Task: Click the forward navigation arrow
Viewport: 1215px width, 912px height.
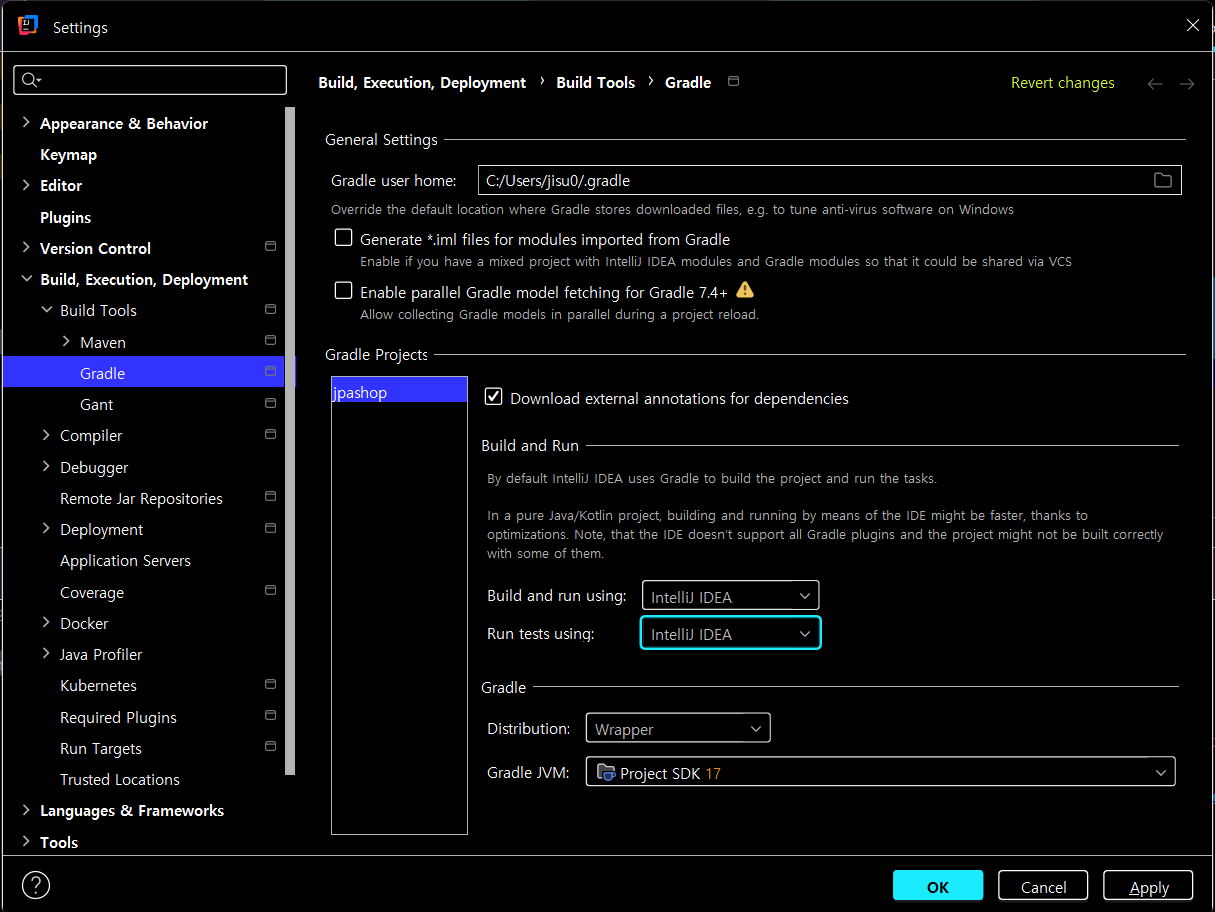Action: point(1187,84)
